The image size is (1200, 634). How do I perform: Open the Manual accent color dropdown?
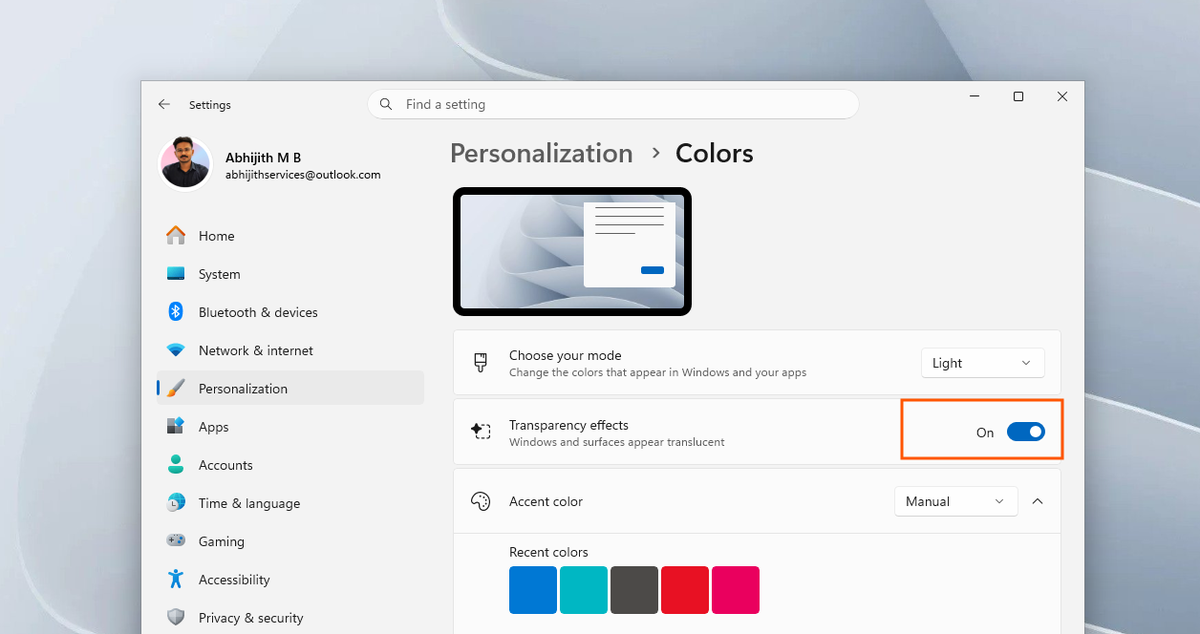956,501
